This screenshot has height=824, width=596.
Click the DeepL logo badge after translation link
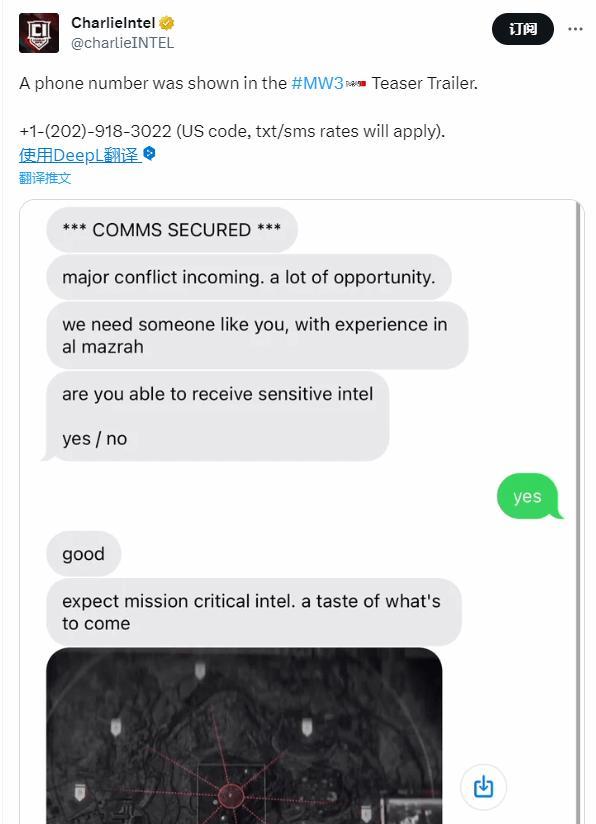[150, 153]
